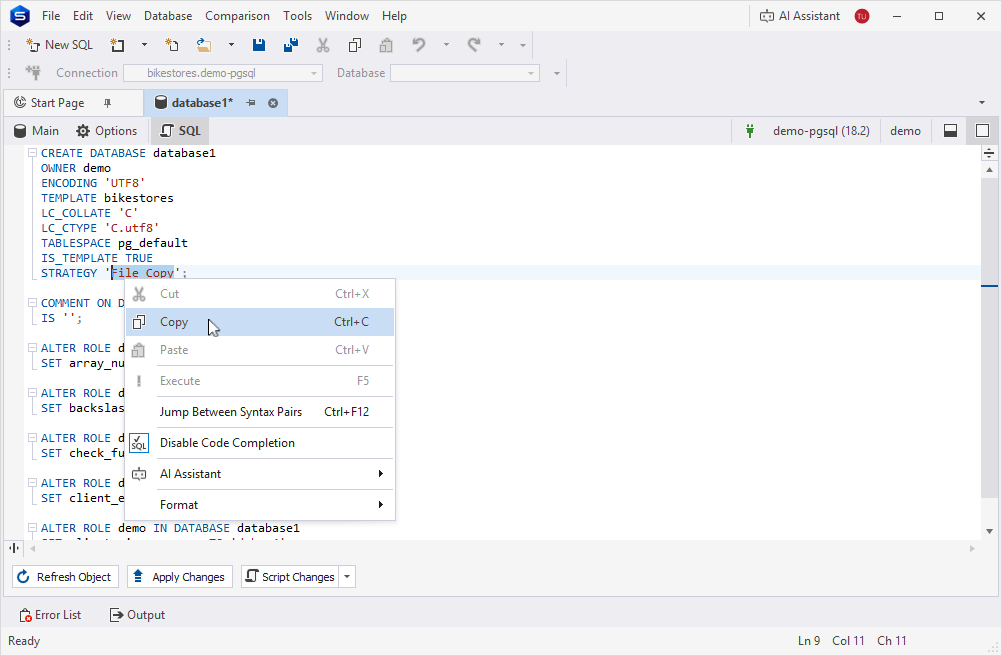Click the red TU user avatar
Image resolution: width=1002 pixels, height=656 pixels.
[861, 16]
